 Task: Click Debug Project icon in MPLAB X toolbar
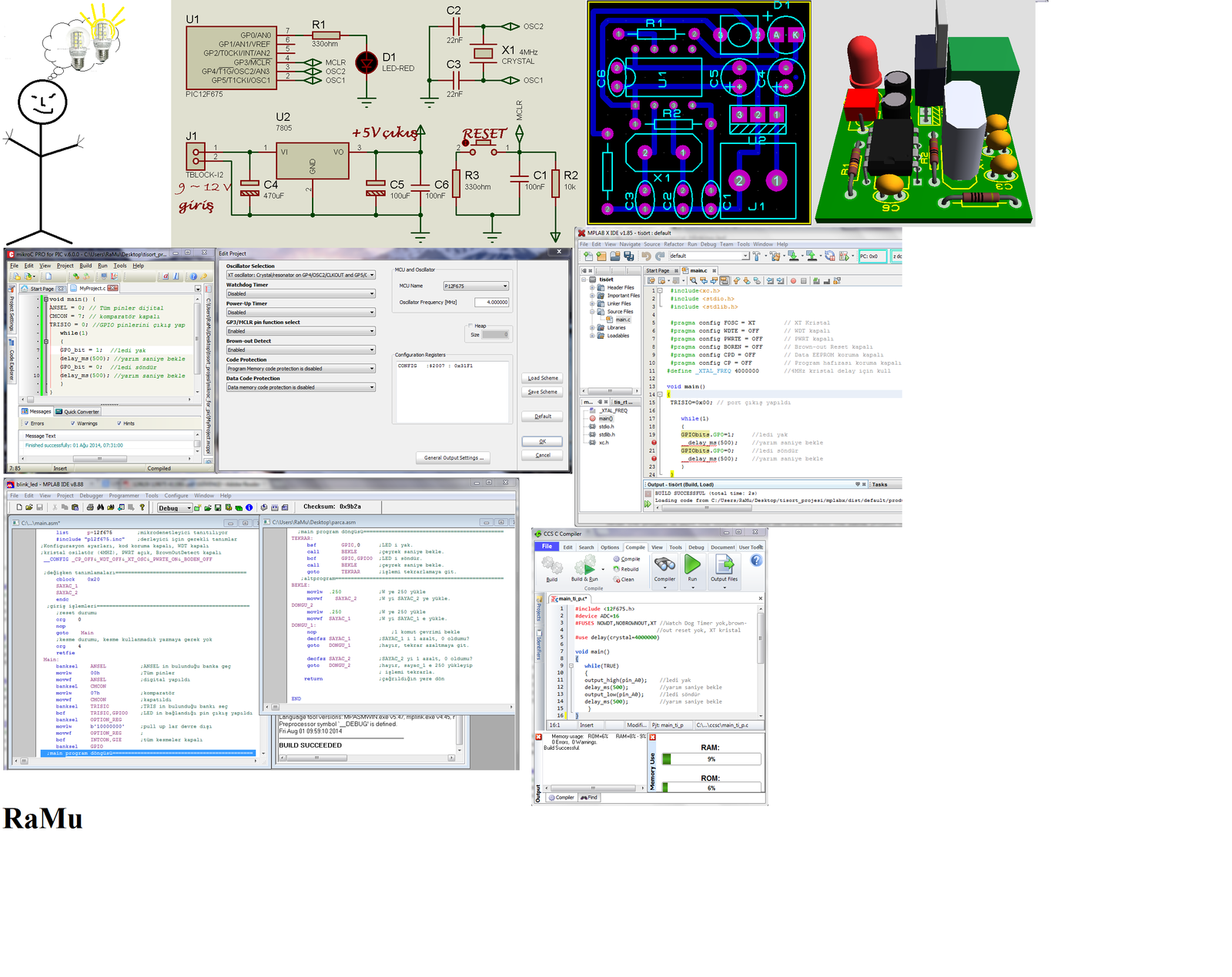(845, 256)
